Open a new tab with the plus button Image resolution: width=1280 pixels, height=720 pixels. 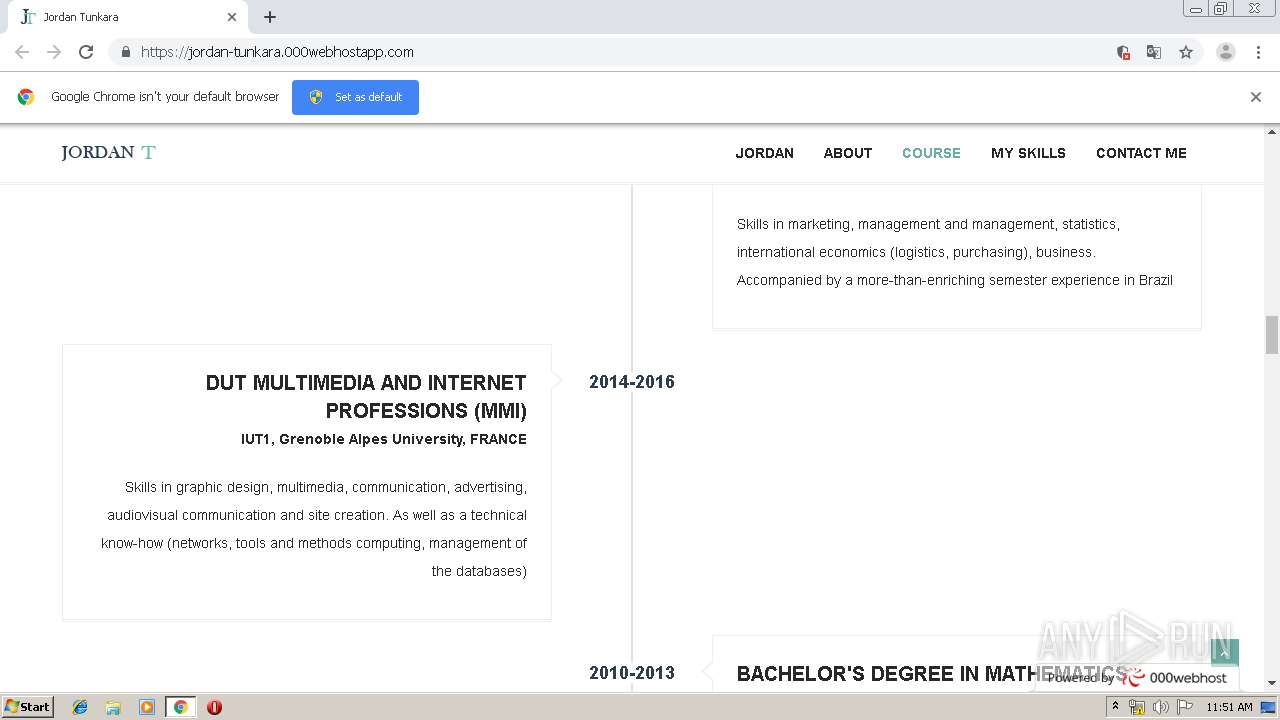coord(270,17)
